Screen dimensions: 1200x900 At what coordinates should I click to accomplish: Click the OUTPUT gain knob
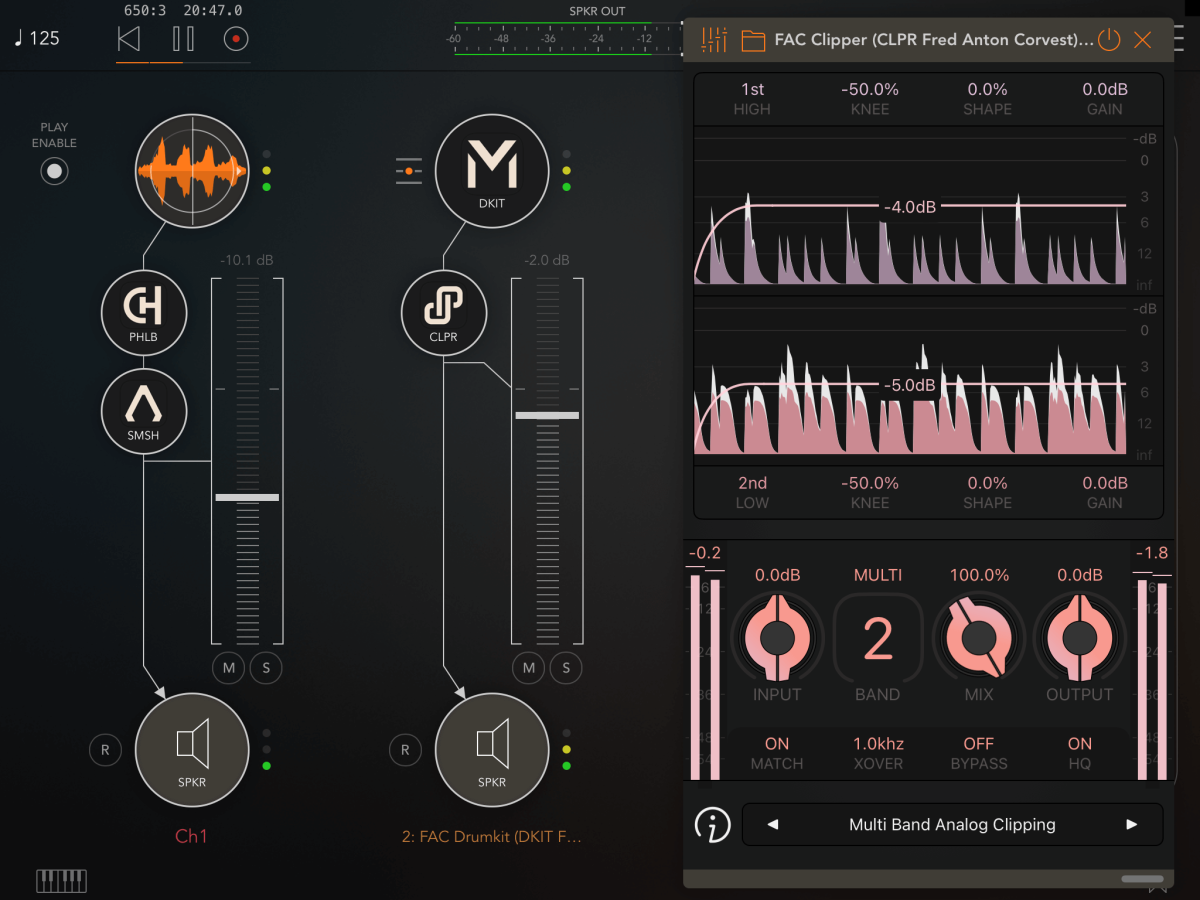coord(1079,637)
